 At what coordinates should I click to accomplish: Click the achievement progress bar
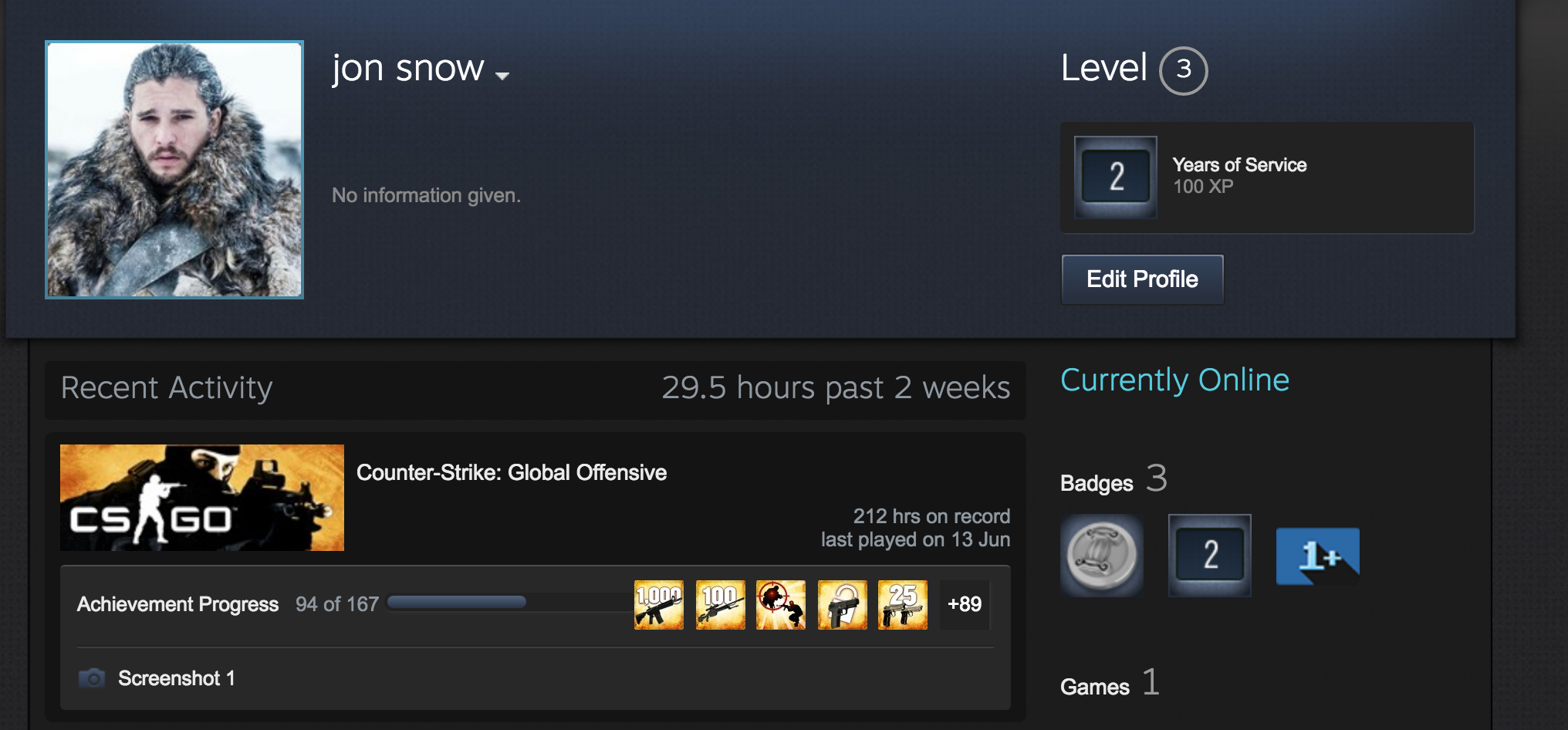pyautogui.click(x=509, y=602)
